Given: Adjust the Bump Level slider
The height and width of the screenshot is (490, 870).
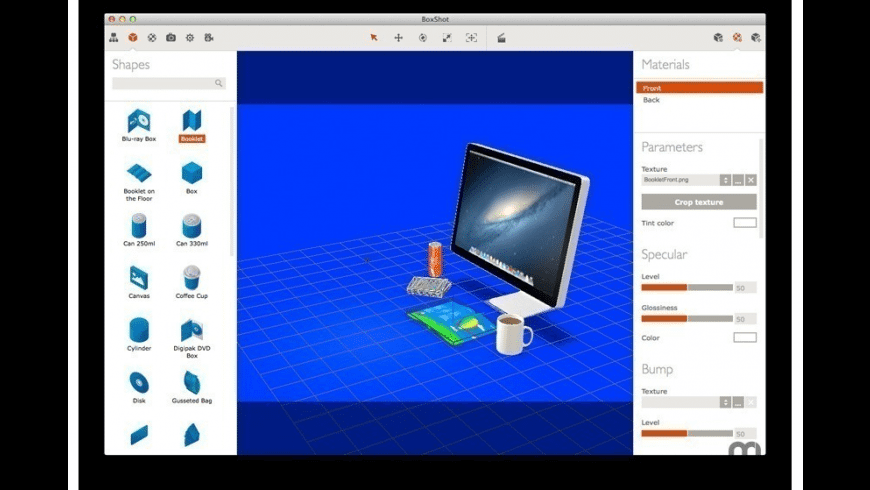Looking at the screenshot, I should coord(687,433).
